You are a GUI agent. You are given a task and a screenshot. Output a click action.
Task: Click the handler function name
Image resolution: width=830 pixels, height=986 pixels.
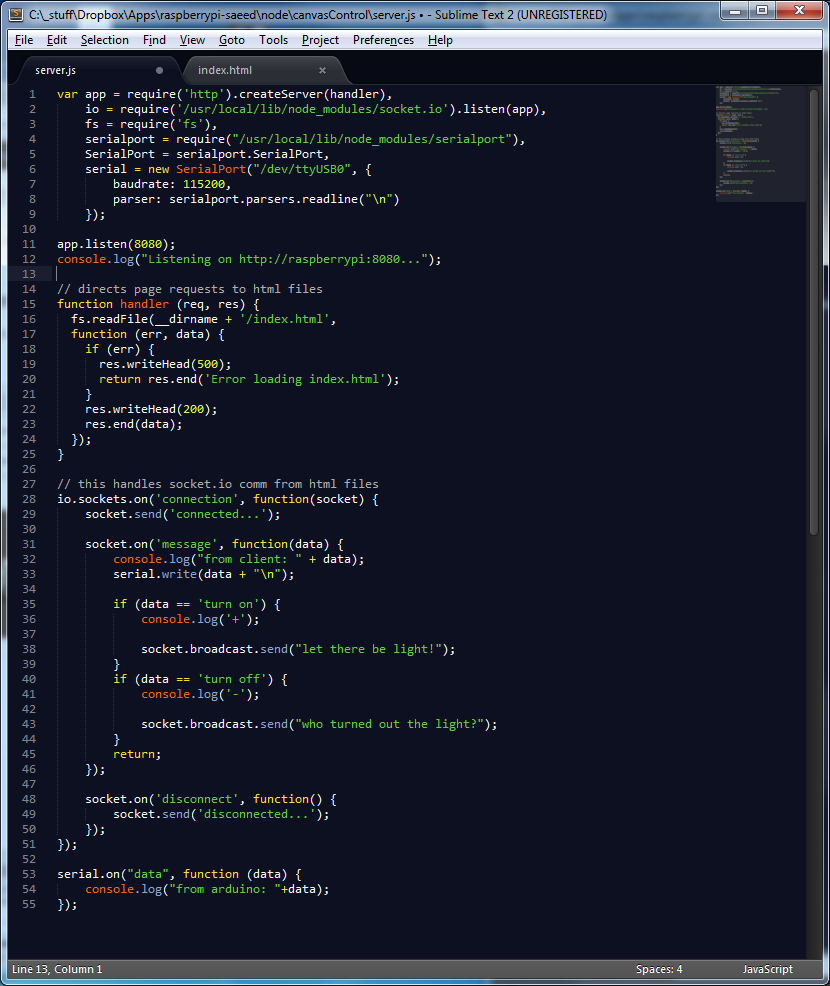click(x=145, y=304)
